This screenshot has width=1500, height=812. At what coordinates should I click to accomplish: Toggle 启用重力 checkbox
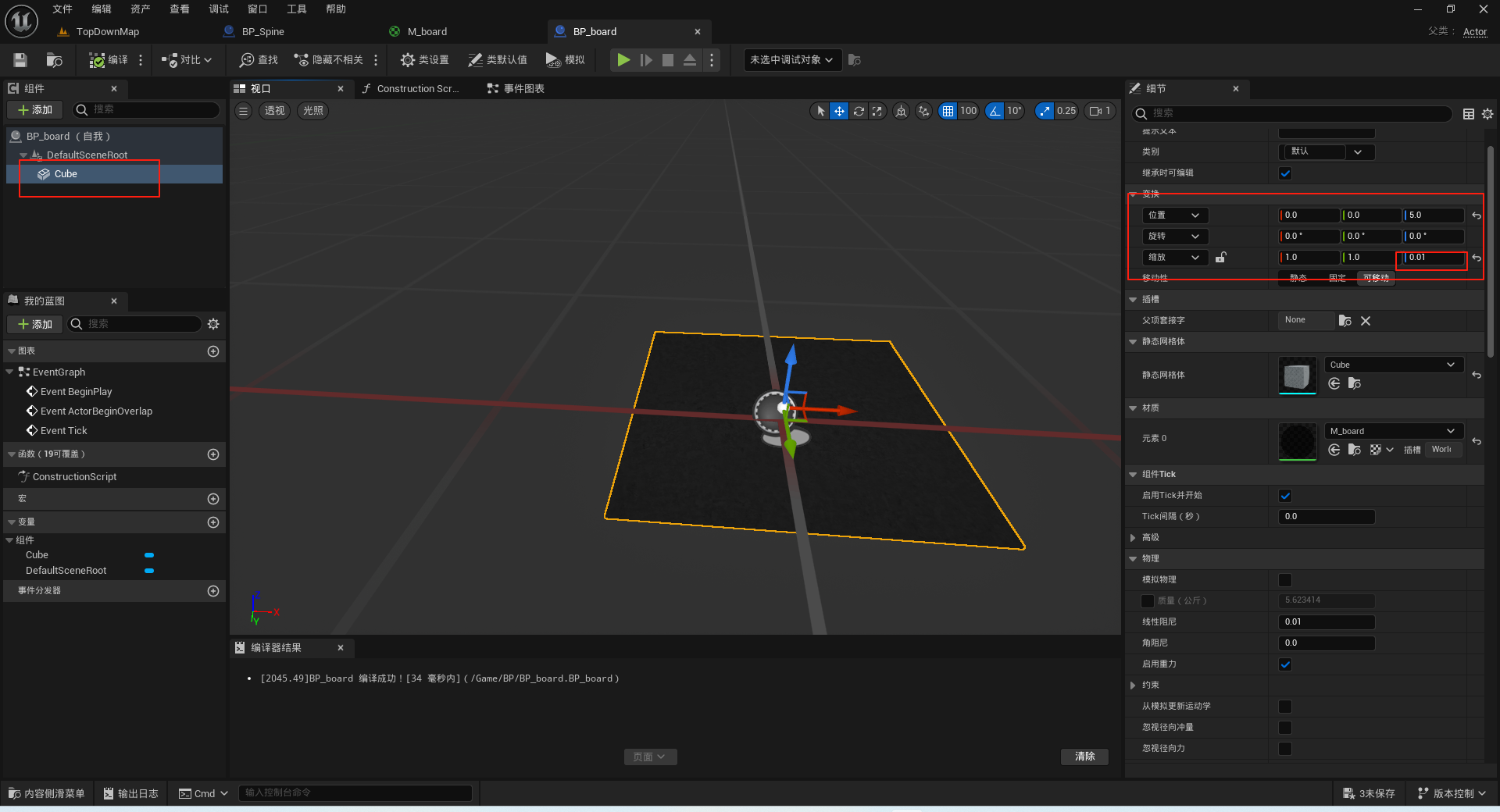point(1285,664)
